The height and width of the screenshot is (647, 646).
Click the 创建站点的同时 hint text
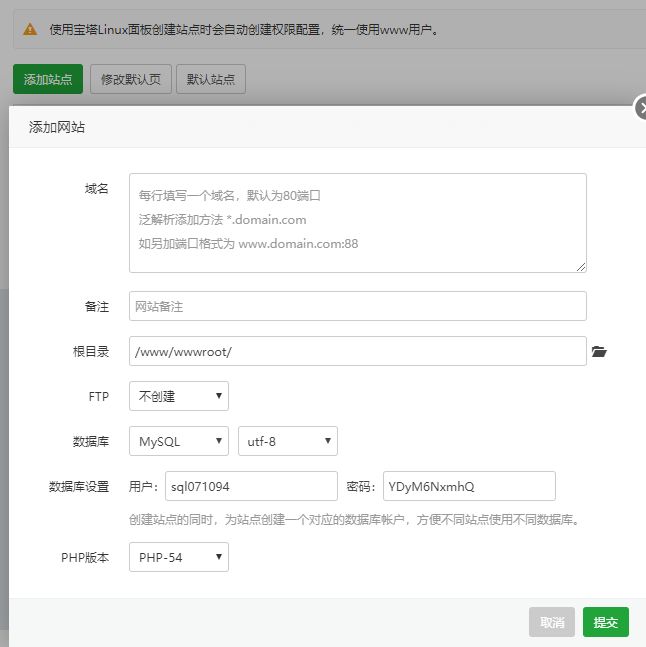354,519
